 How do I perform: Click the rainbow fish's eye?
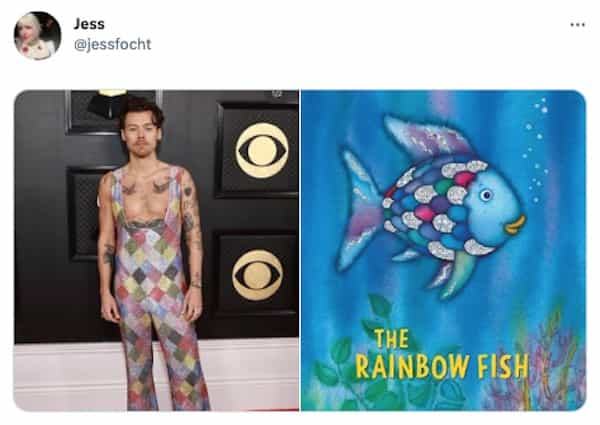(x=486, y=195)
